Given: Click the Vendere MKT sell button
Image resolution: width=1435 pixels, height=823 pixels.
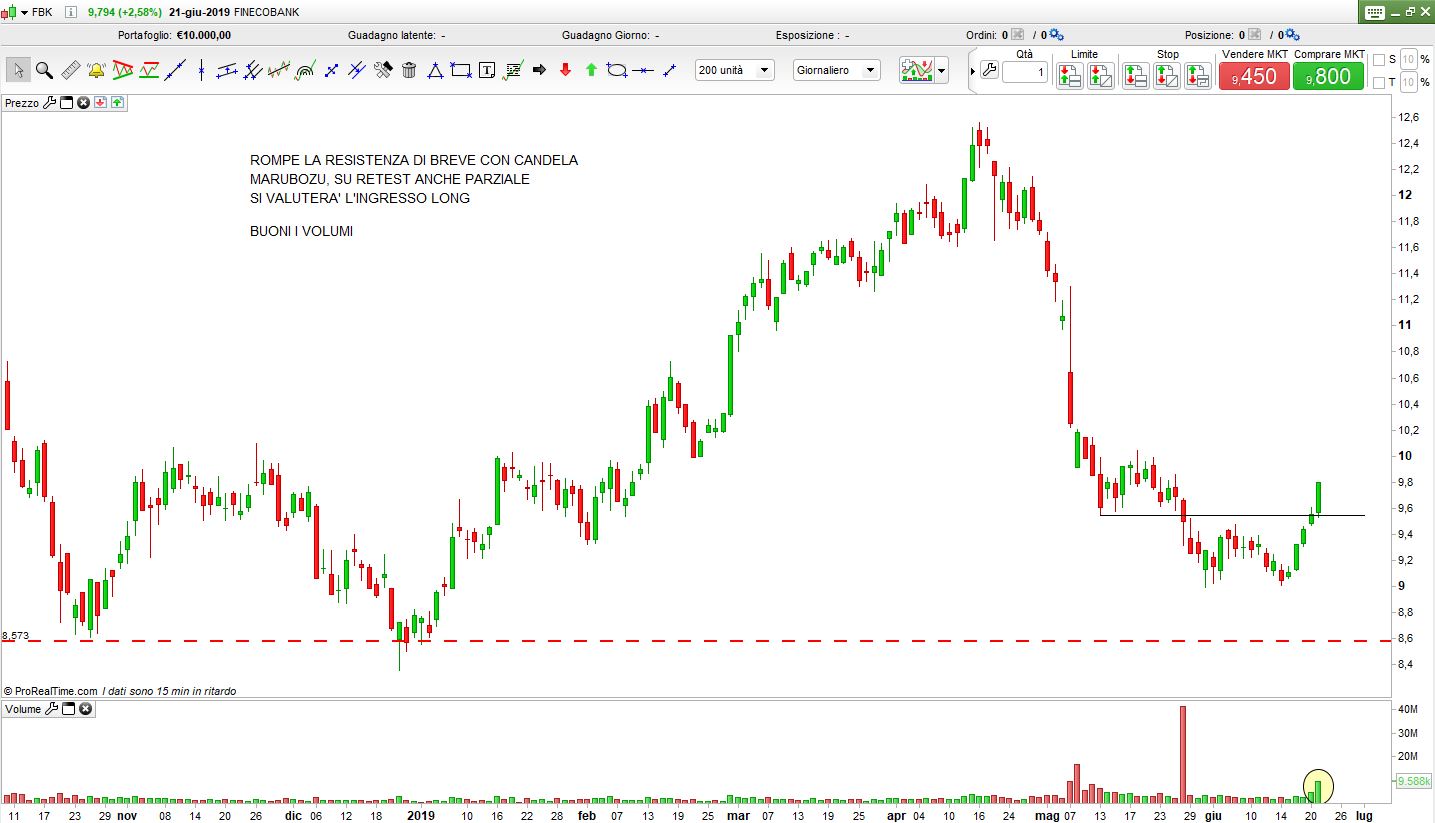Looking at the screenshot, I should [x=1254, y=76].
